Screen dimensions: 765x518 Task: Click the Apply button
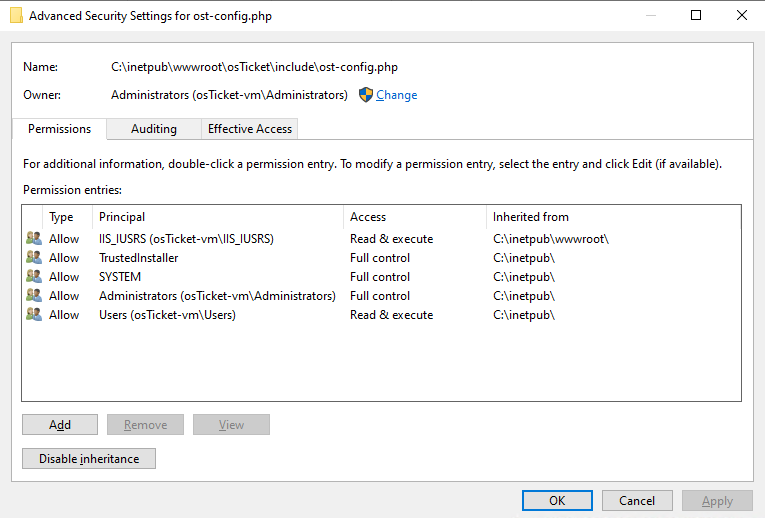coord(717,501)
